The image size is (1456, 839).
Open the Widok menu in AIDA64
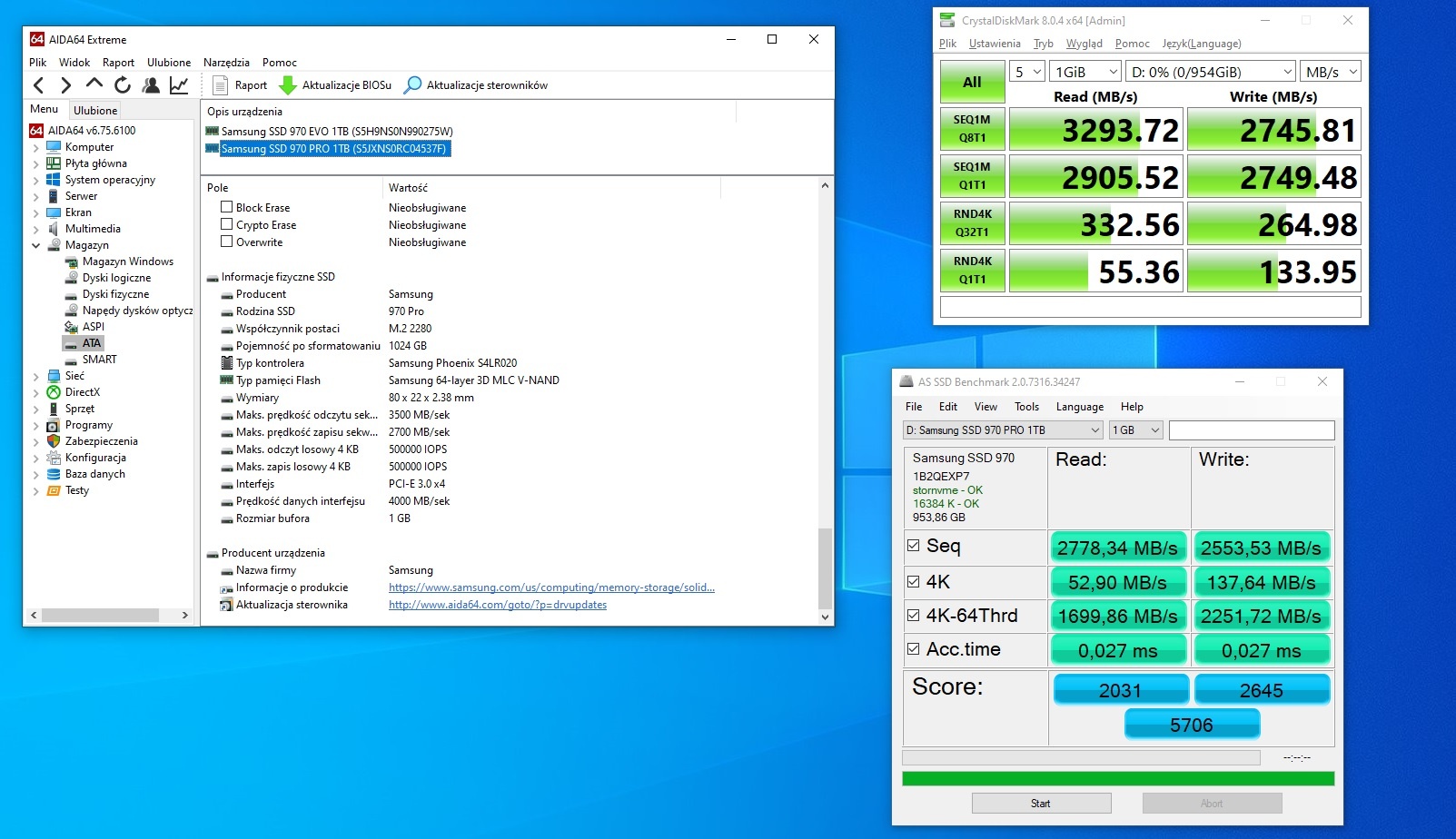pyautogui.click(x=74, y=63)
